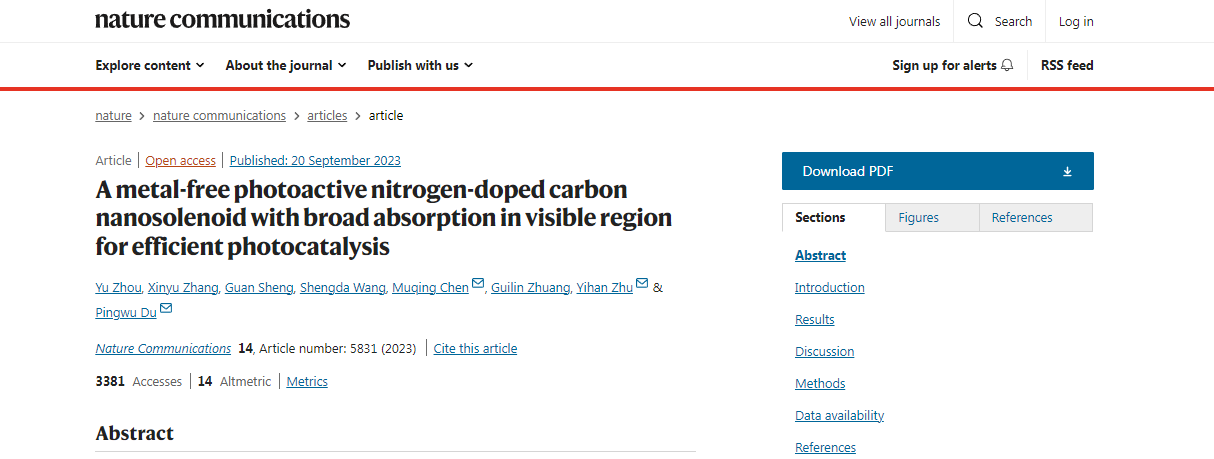1214x459 pixels.
Task: Open the Cite this article link
Action: pos(475,348)
